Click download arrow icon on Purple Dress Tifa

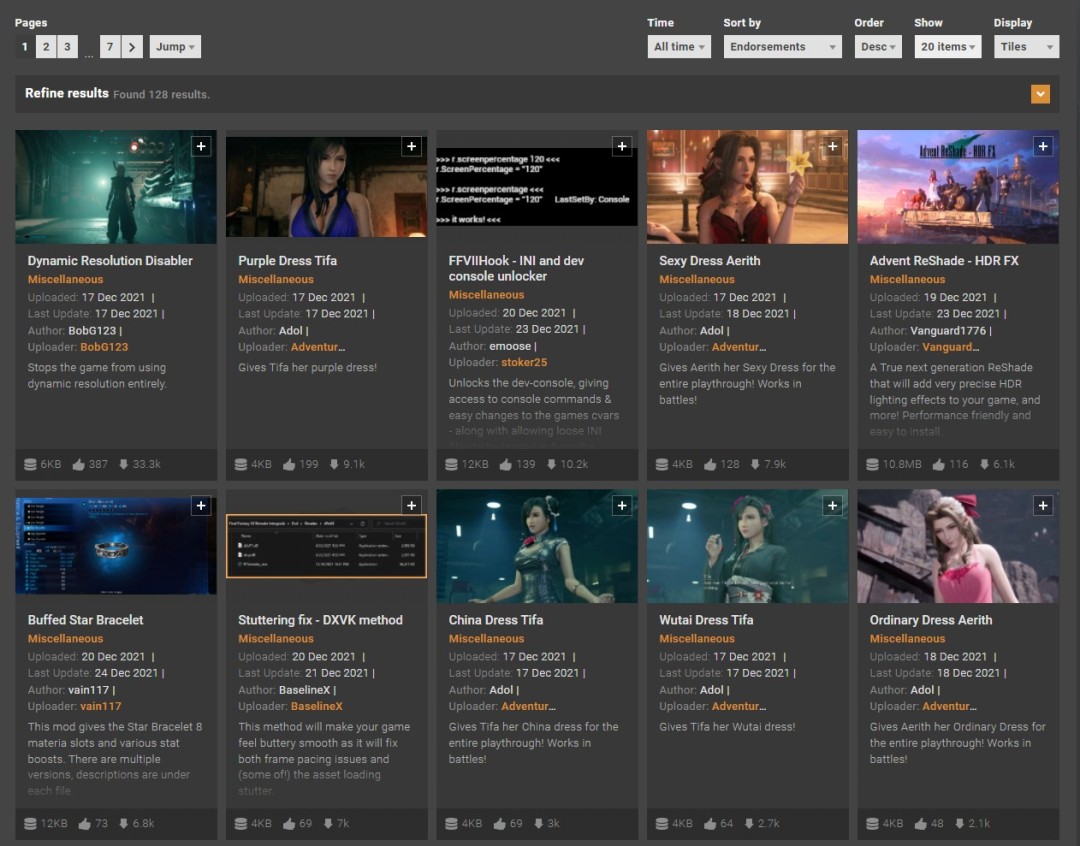coord(334,464)
